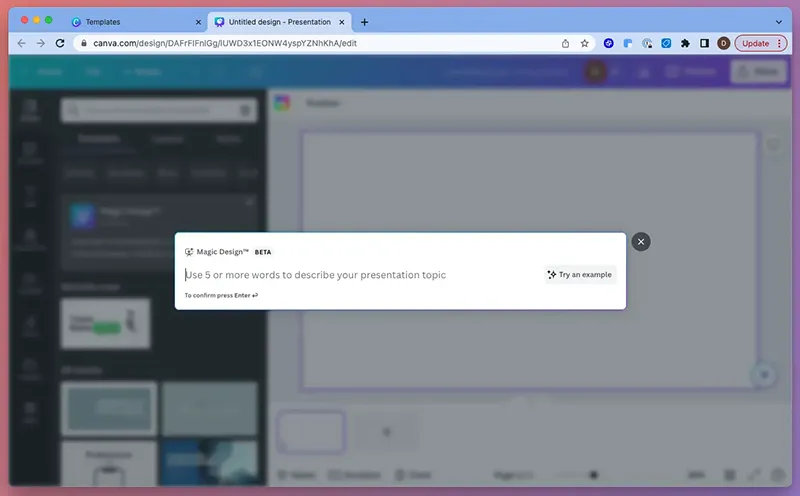Screen dimensions: 800x496
Task: Open a new browser tab
Action: point(364,21)
